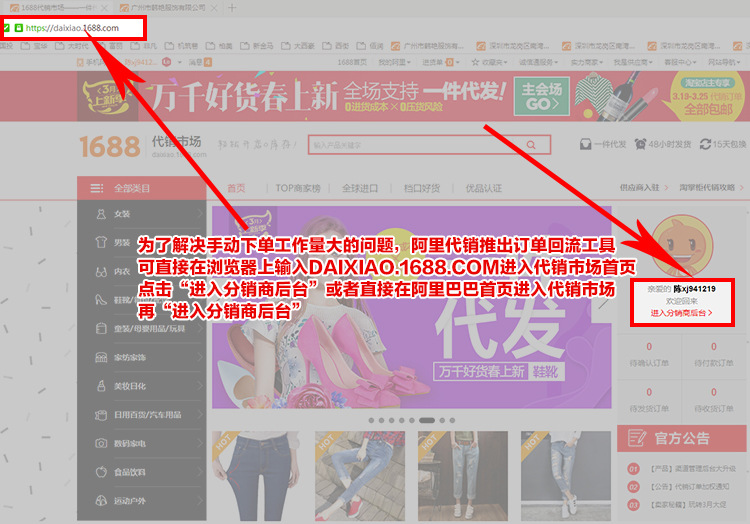Close the 1688代销市场 browser tab
This screenshot has width=750, height=524.
click(104, 8)
